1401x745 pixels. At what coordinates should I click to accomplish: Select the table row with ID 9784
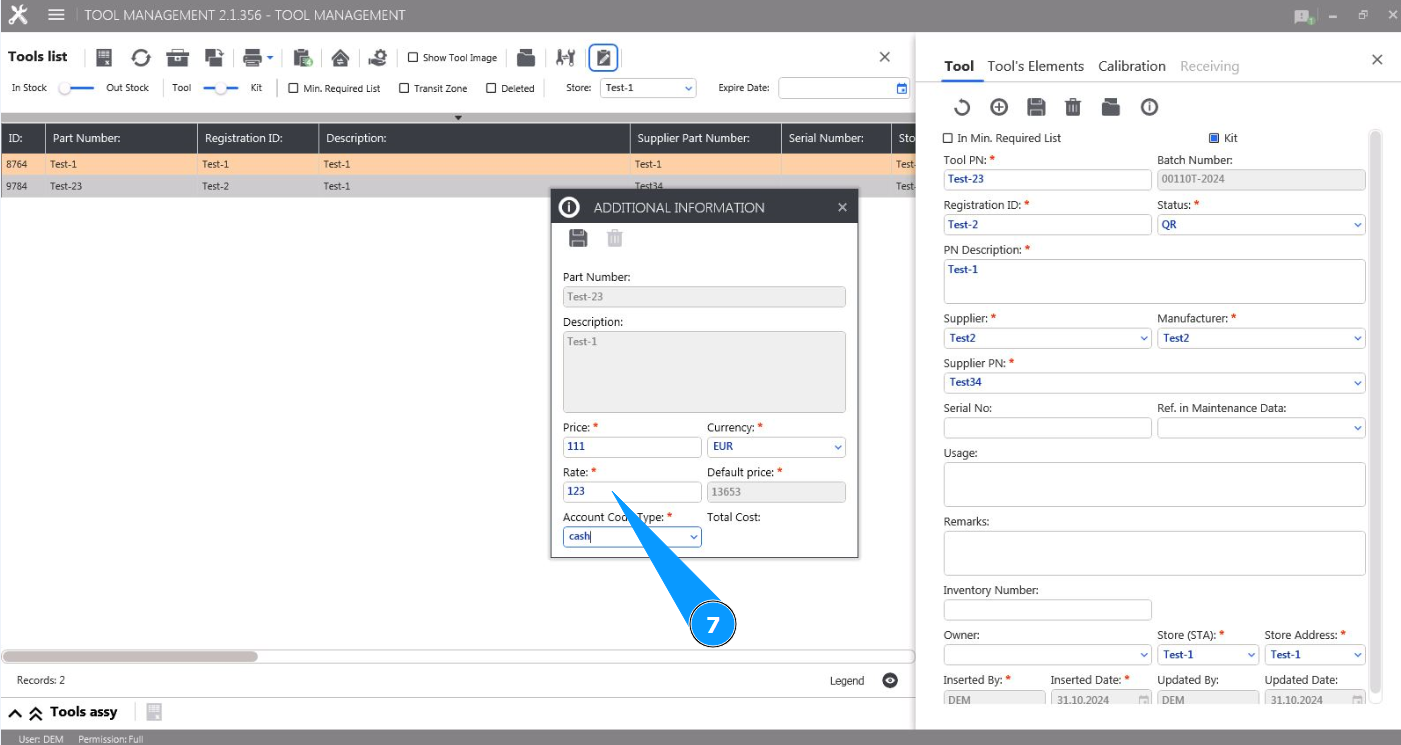tap(457, 186)
